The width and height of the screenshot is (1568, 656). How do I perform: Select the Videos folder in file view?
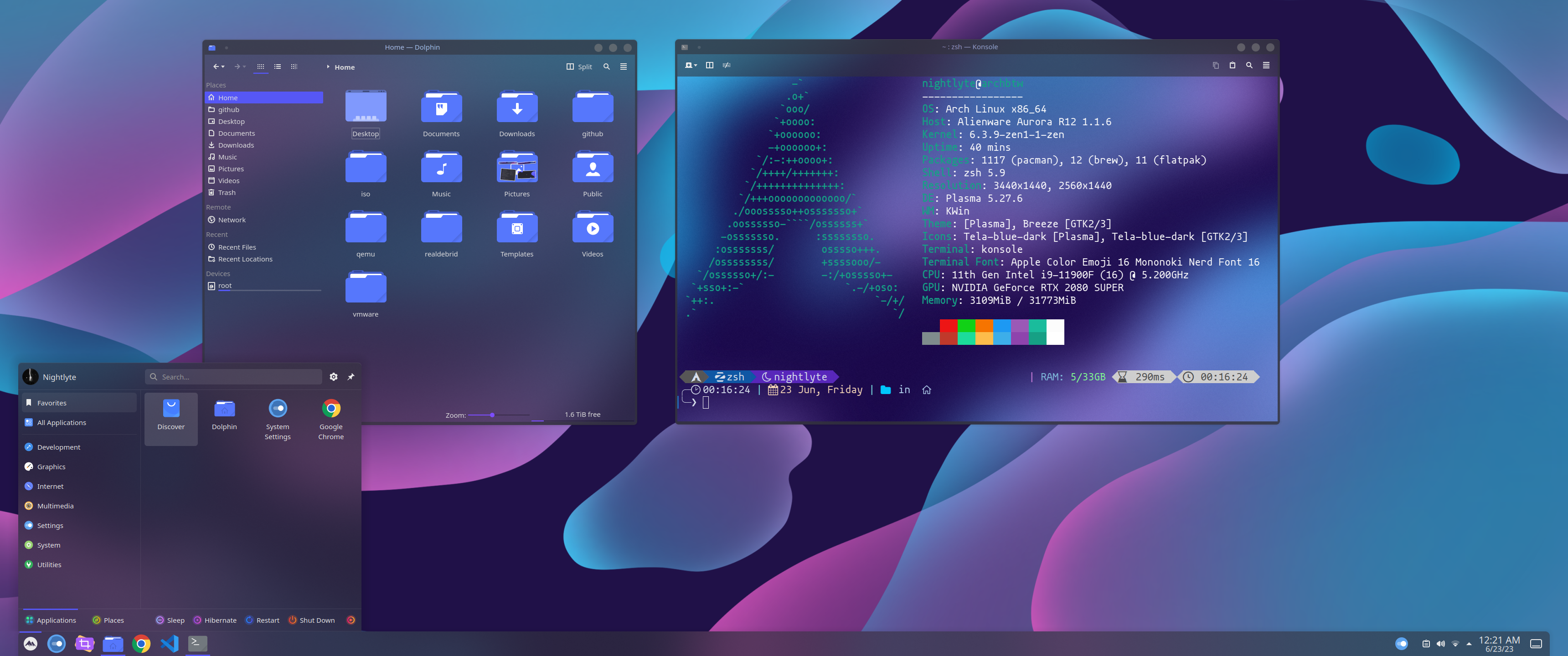[592, 234]
